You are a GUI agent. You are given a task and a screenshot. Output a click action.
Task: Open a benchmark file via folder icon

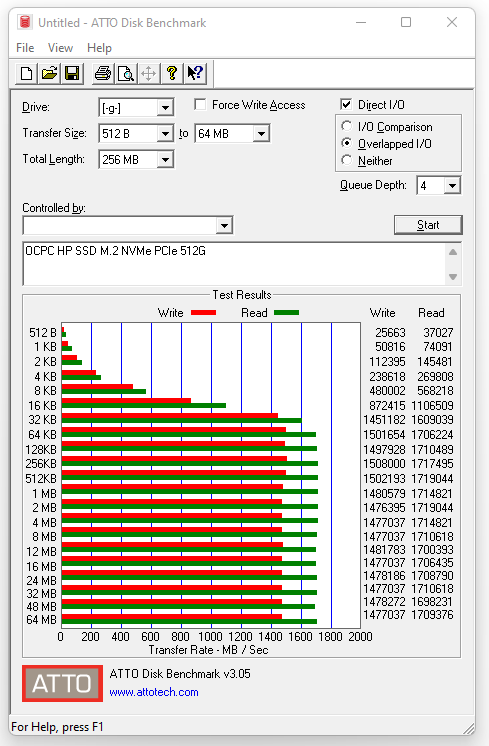(x=49, y=73)
